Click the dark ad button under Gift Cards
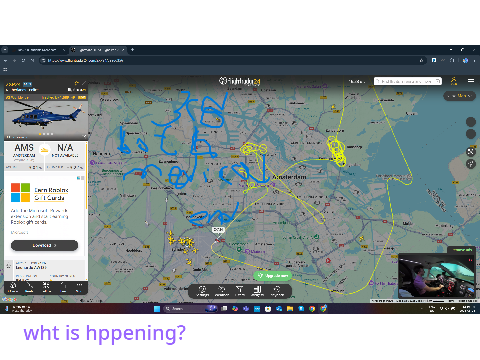 44,245
